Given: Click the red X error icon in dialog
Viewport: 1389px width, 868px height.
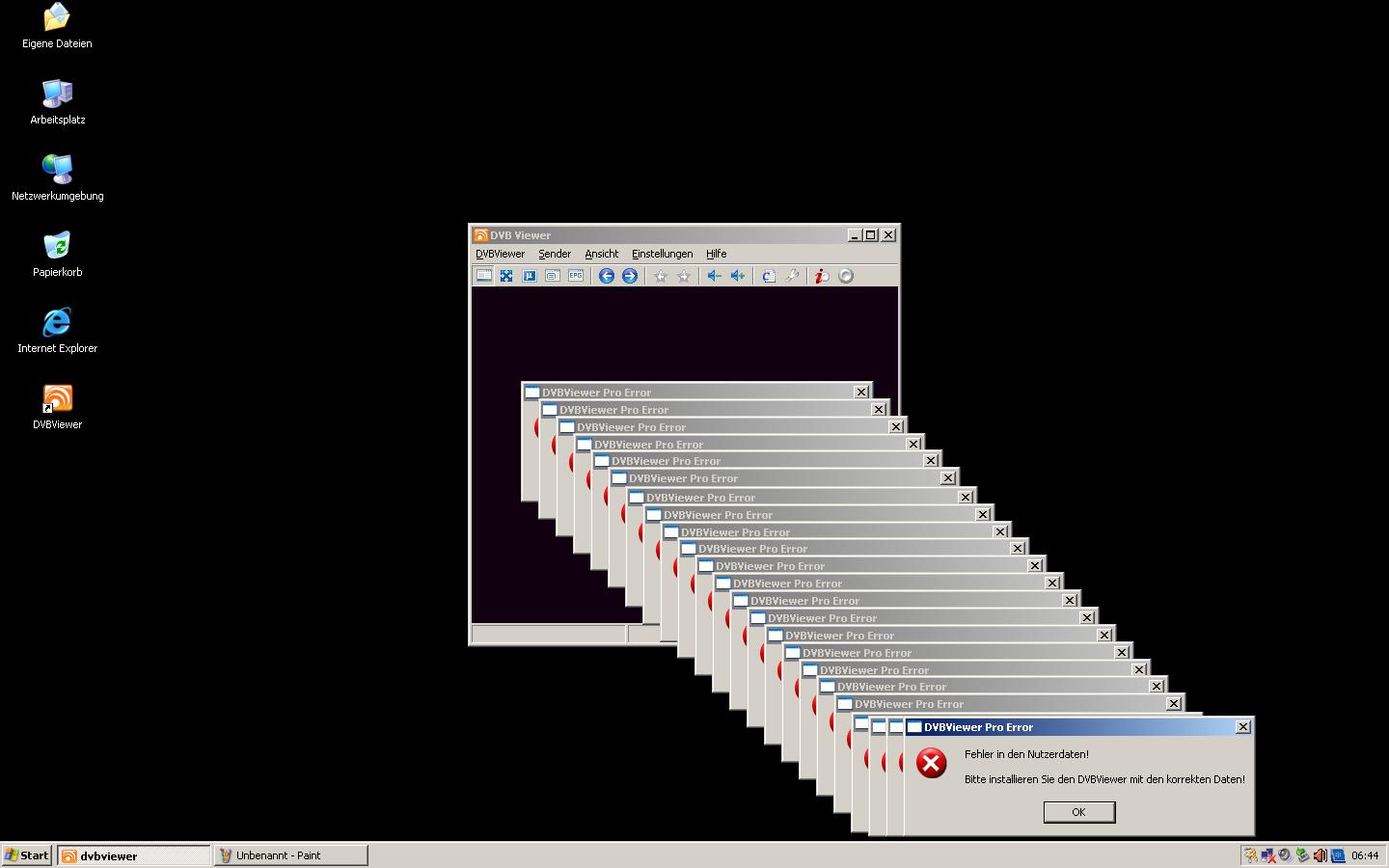Looking at the screenshot, I should (x=932, y=764).
